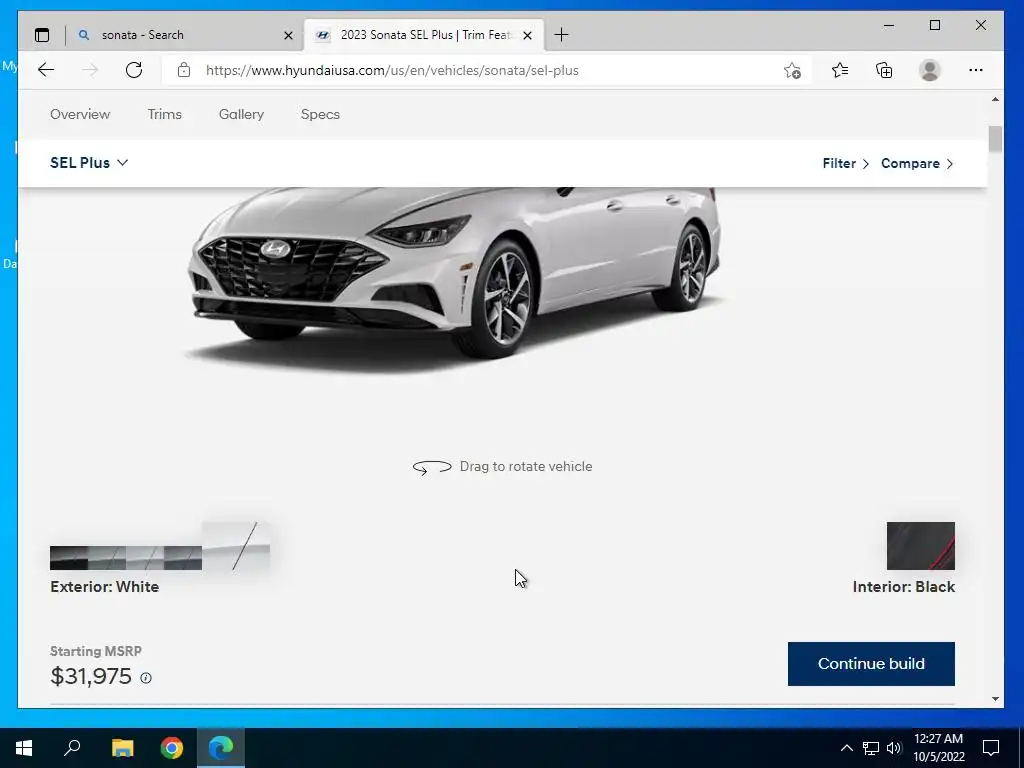Click the rotate vehicle arrow icon
Image resolution: width=1024 pixels, height=768 pixels.
432,467
